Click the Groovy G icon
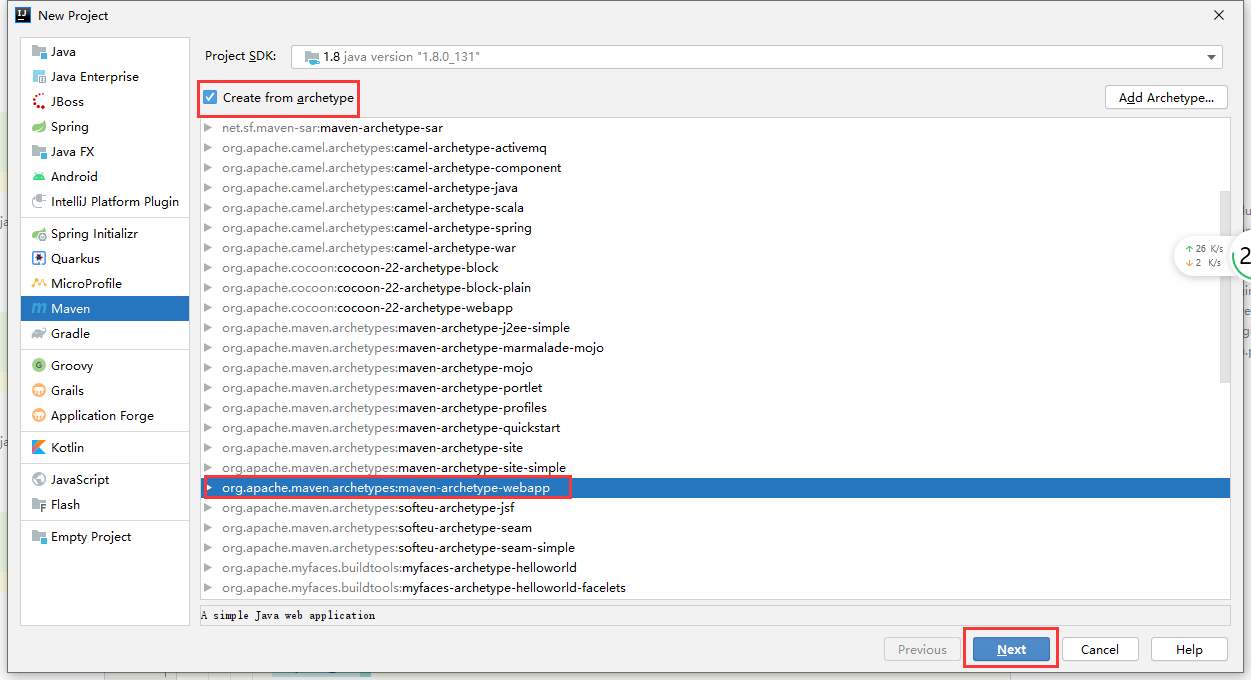Image resolution: width=1251 pixels, height=680 pixels. 39,366
